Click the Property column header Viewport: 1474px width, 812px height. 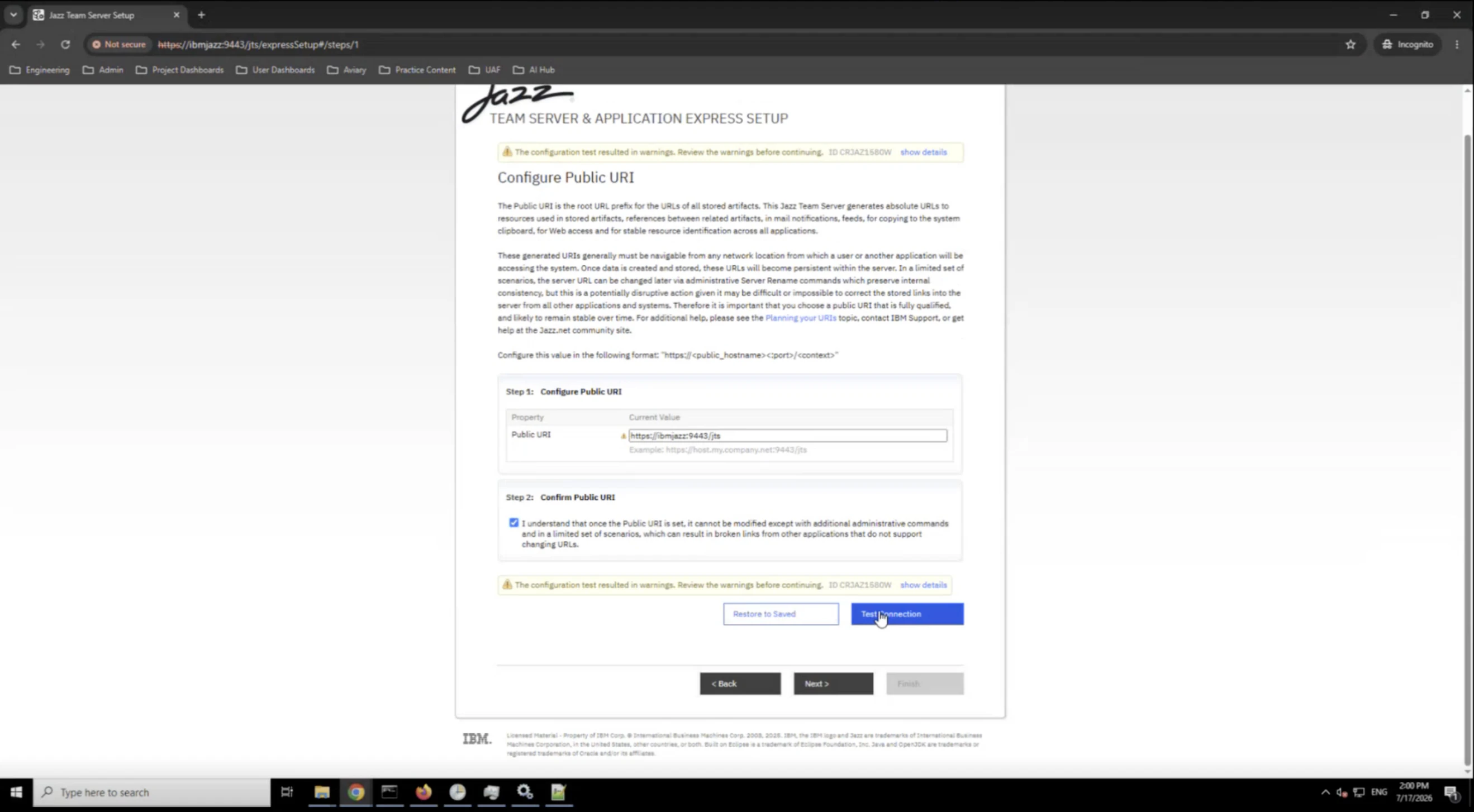pyautogui.click(x=527, y=417)
